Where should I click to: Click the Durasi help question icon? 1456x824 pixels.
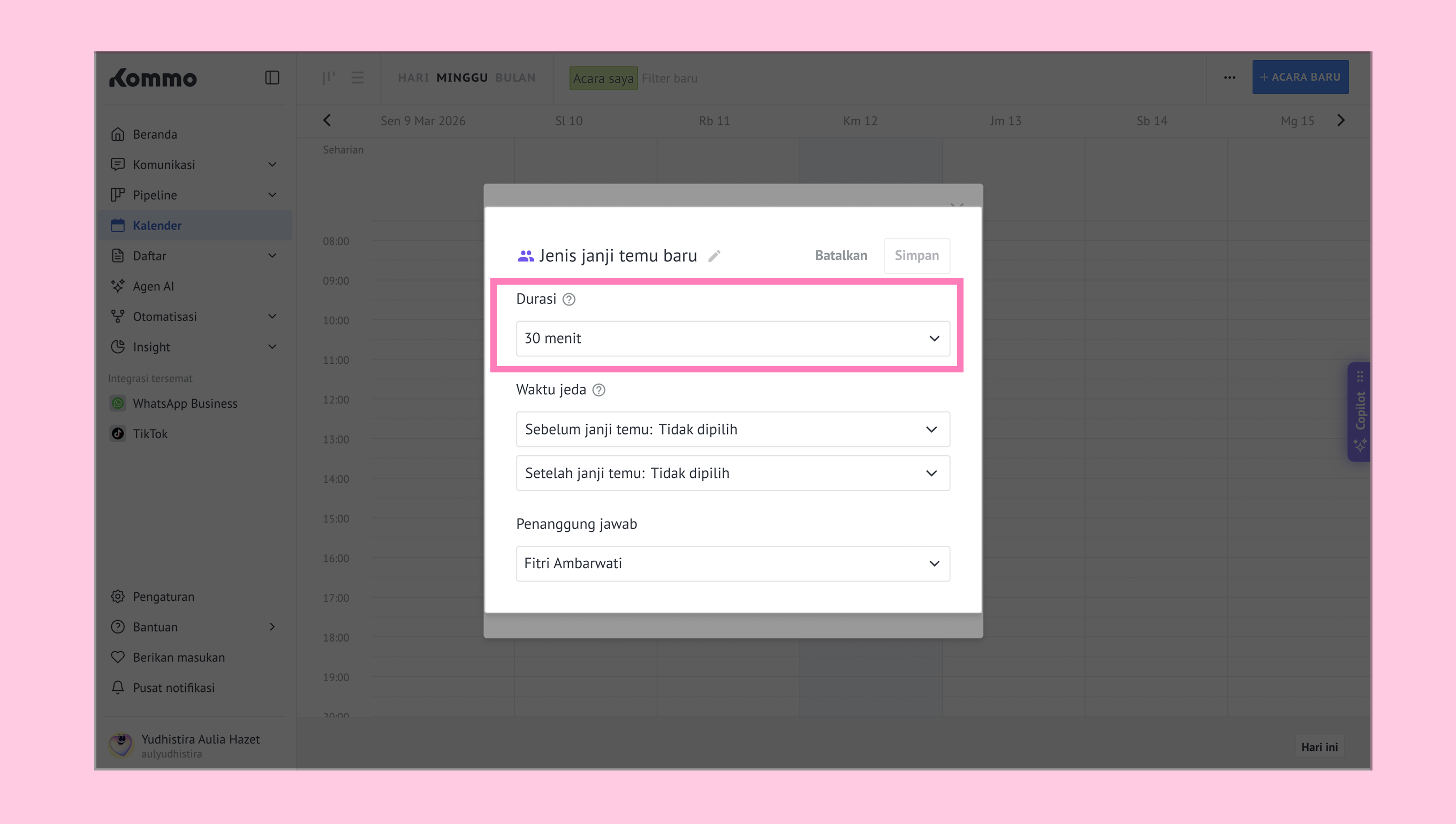(x=569, y=300)
